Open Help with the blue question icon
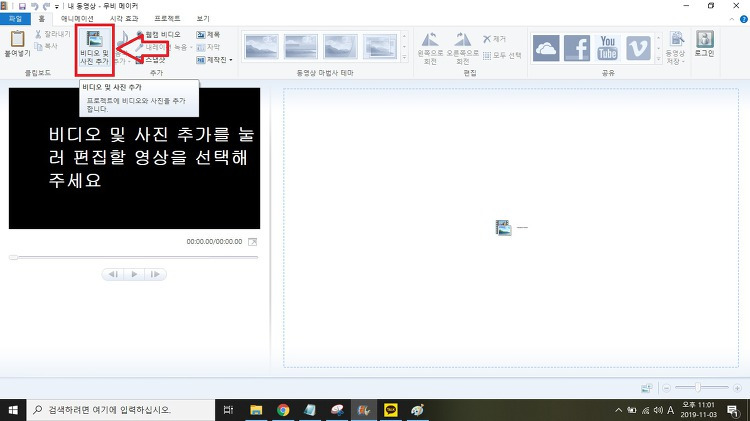This screenshot has height=421, width=750. [744, 19]
